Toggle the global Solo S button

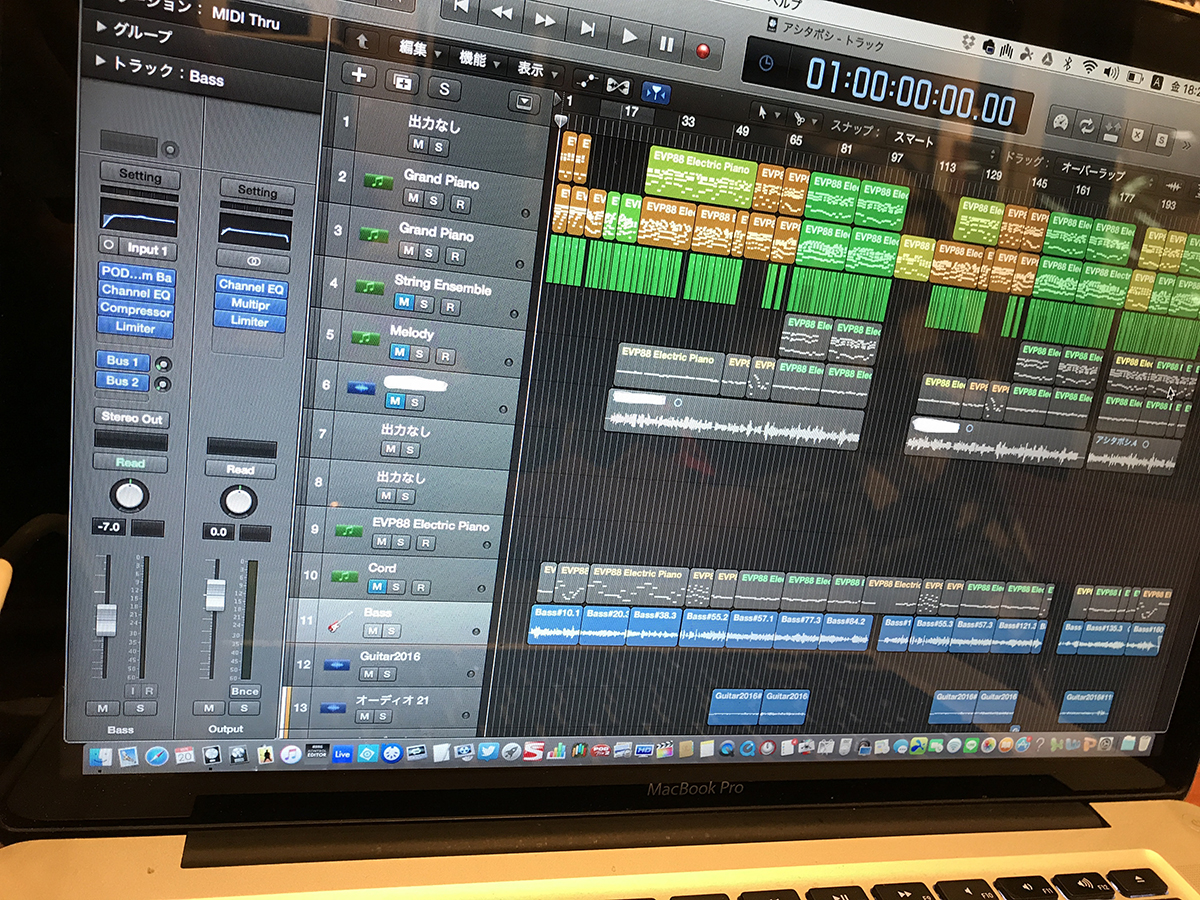click(x=443, y=87)
